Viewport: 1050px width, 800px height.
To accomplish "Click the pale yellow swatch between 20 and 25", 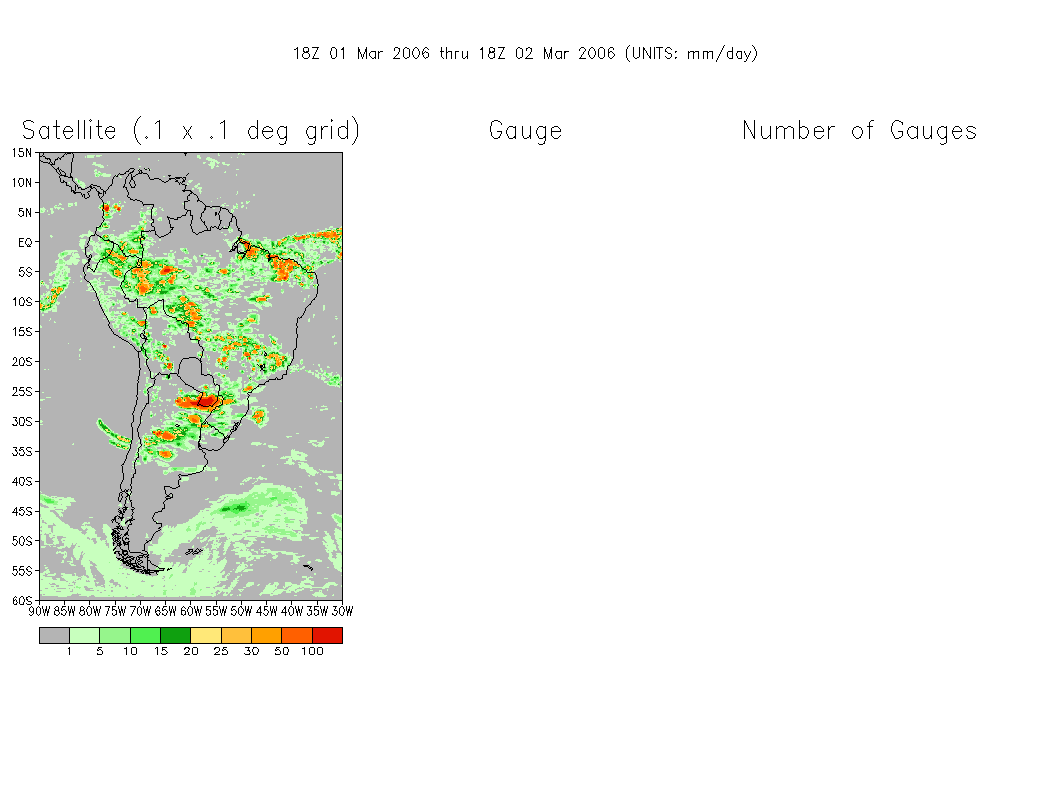I will [x=206, y=635].
